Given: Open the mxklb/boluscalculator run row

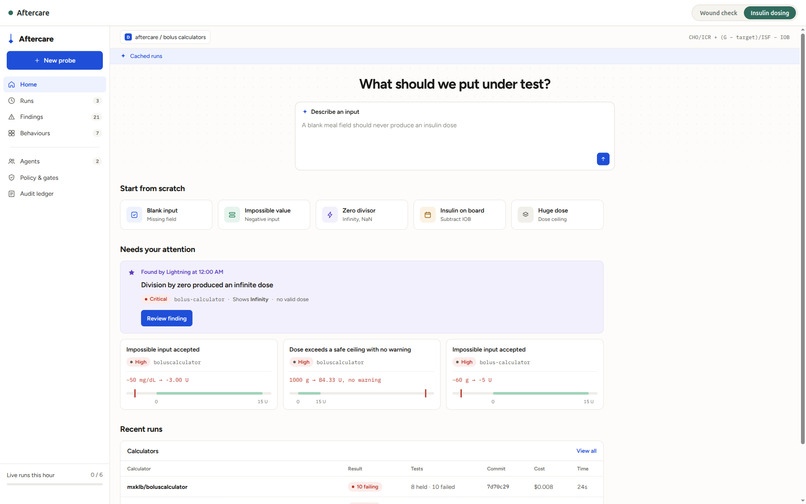Looking at the screenshot, I should [361, 487].
